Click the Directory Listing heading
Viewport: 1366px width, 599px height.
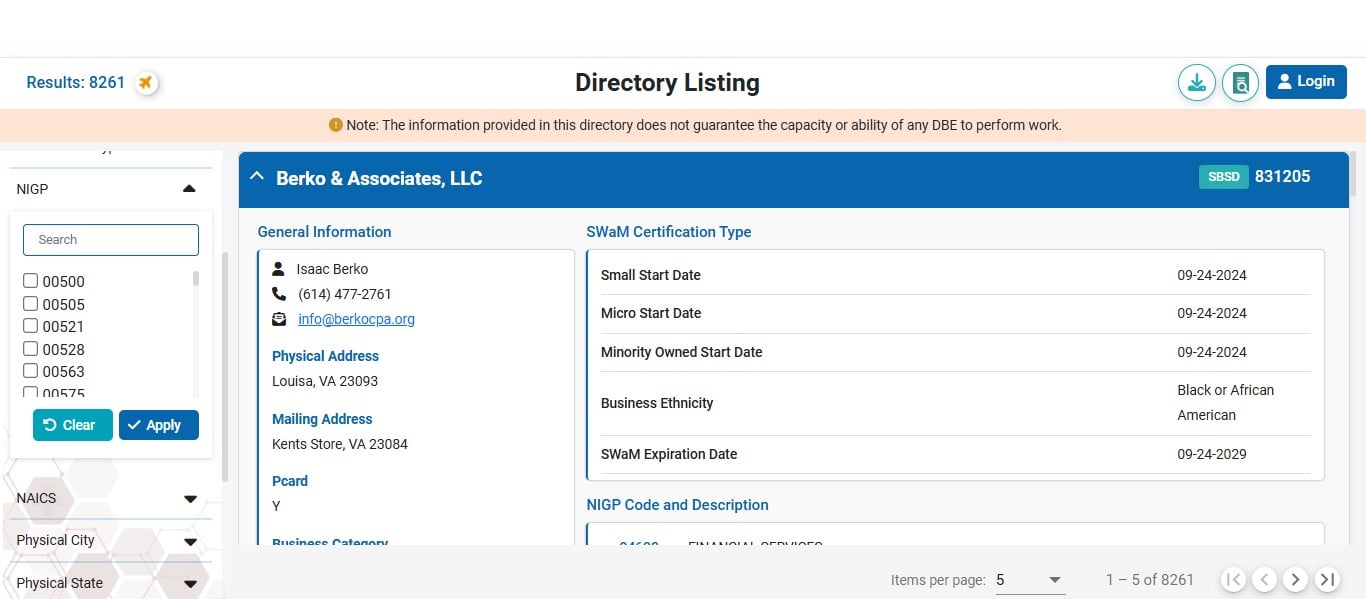pyautogui.click(x=667, y=82)
